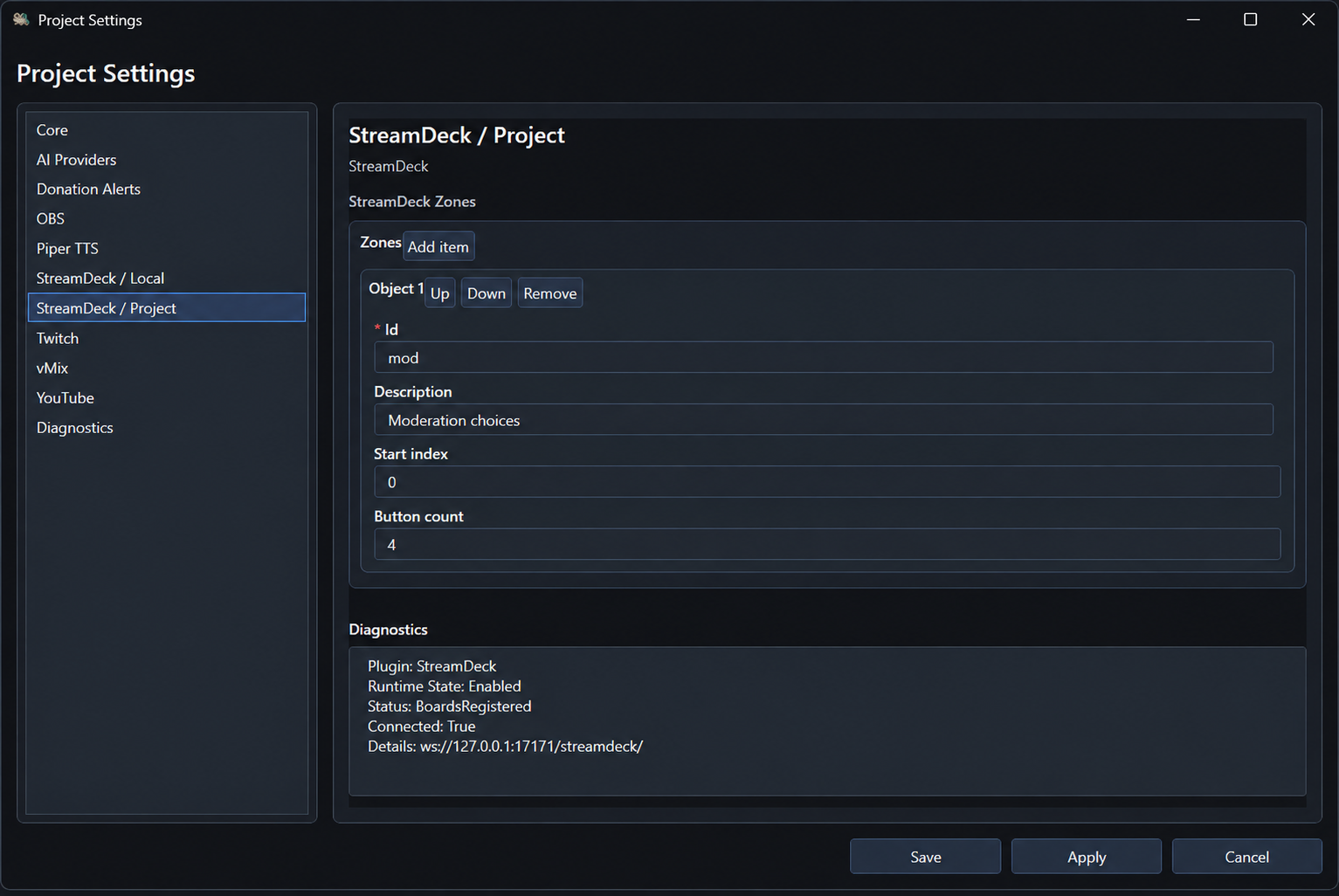Click the Diagnostics section heading in content pane
Viewport: 1339px width, 896px height.
click(389, 630)
